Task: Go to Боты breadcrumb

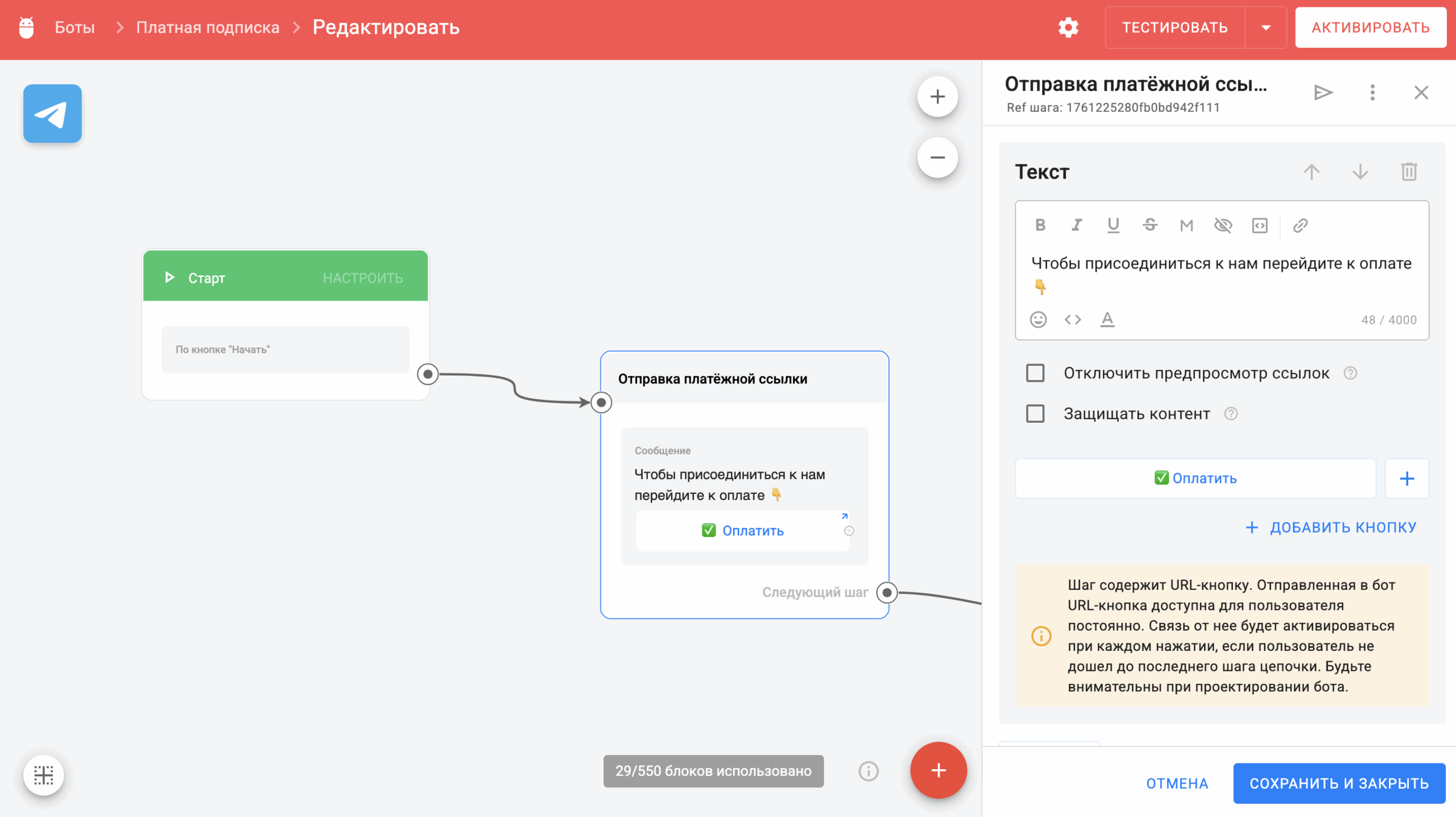Action: [x=75, y=27]
